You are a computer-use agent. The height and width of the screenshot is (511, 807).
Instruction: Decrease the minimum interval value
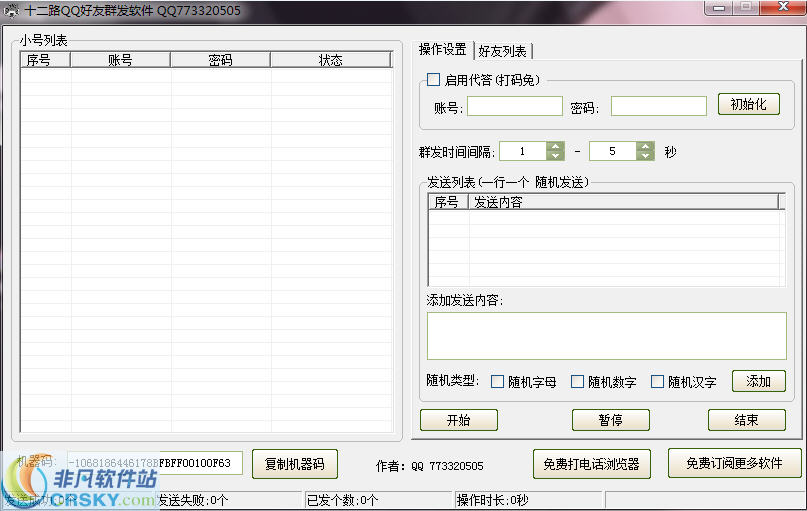pyautogui.click(x=555, y=156)
